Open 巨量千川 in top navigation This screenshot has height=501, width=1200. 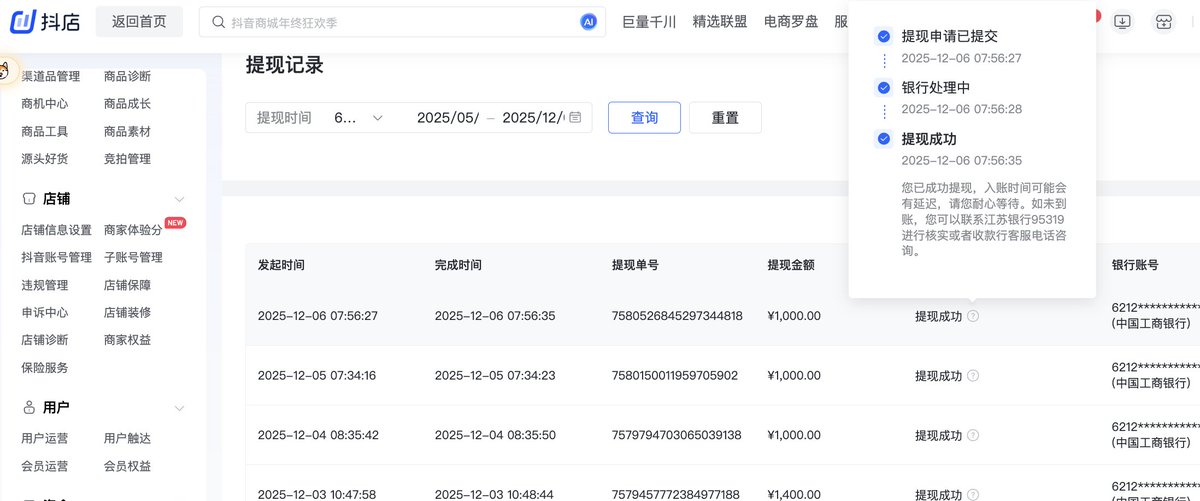coord(649,21)
